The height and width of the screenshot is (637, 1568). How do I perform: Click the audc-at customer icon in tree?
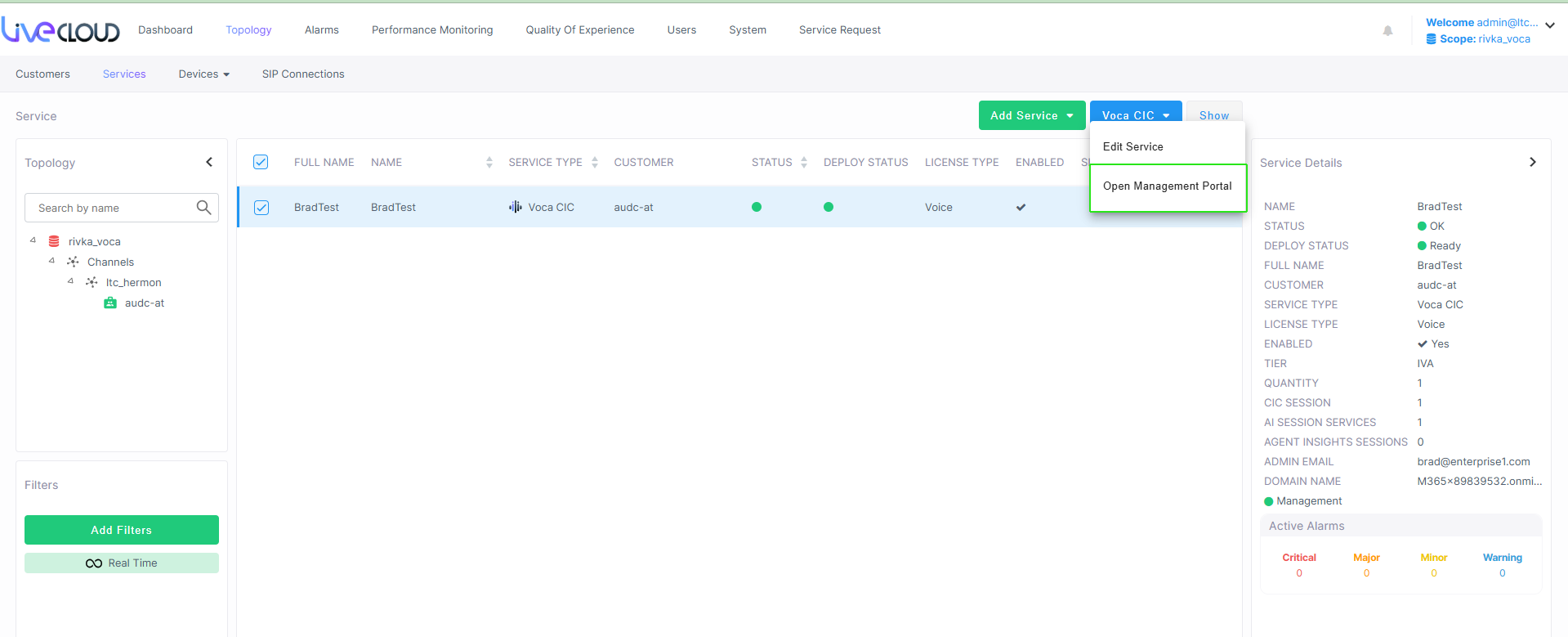pyautogui.click(x=110, y=303)
